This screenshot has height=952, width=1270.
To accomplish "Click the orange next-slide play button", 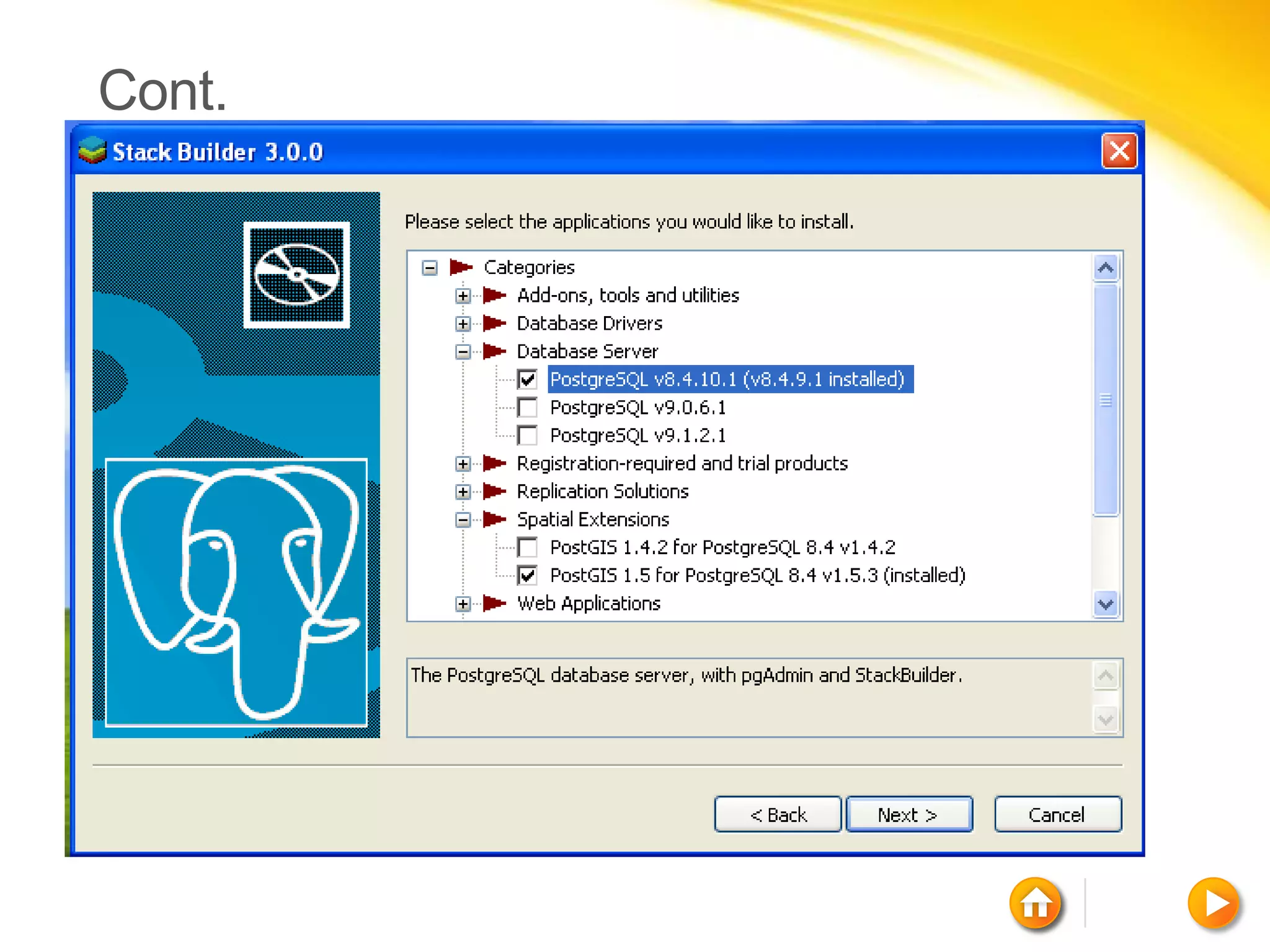I will [1214, 904].
